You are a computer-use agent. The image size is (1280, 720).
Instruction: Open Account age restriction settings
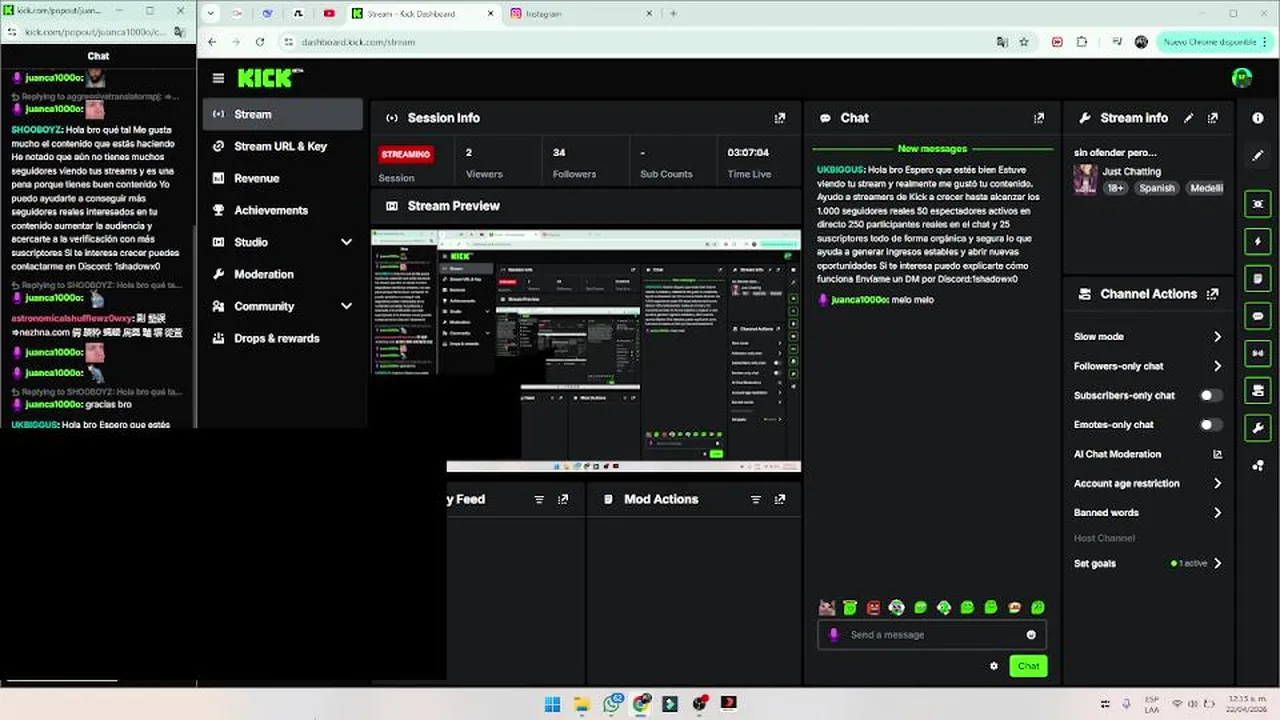point(1148,484)
